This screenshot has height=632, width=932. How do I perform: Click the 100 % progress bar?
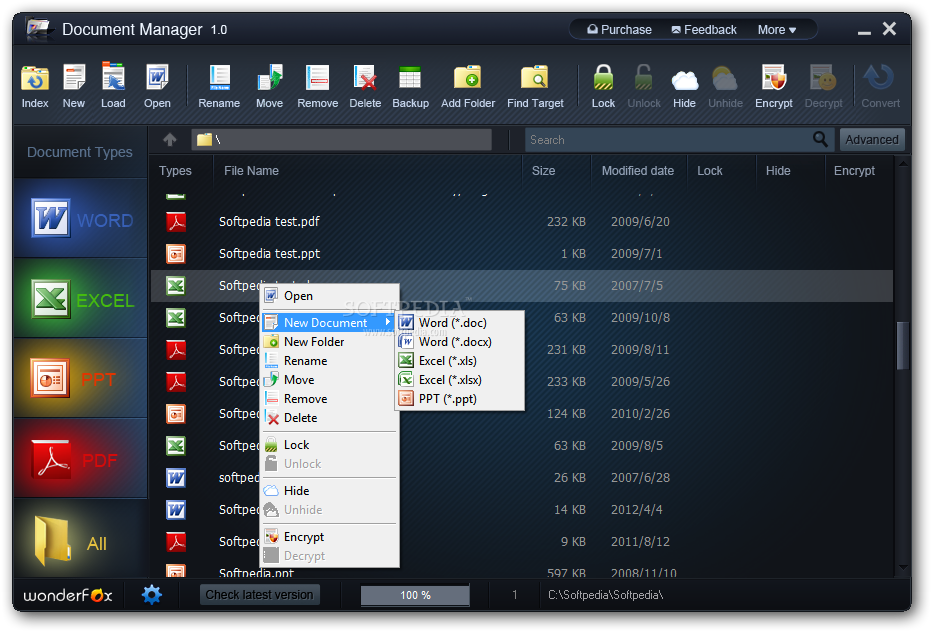pyautogui.click(x=415, y=595)
